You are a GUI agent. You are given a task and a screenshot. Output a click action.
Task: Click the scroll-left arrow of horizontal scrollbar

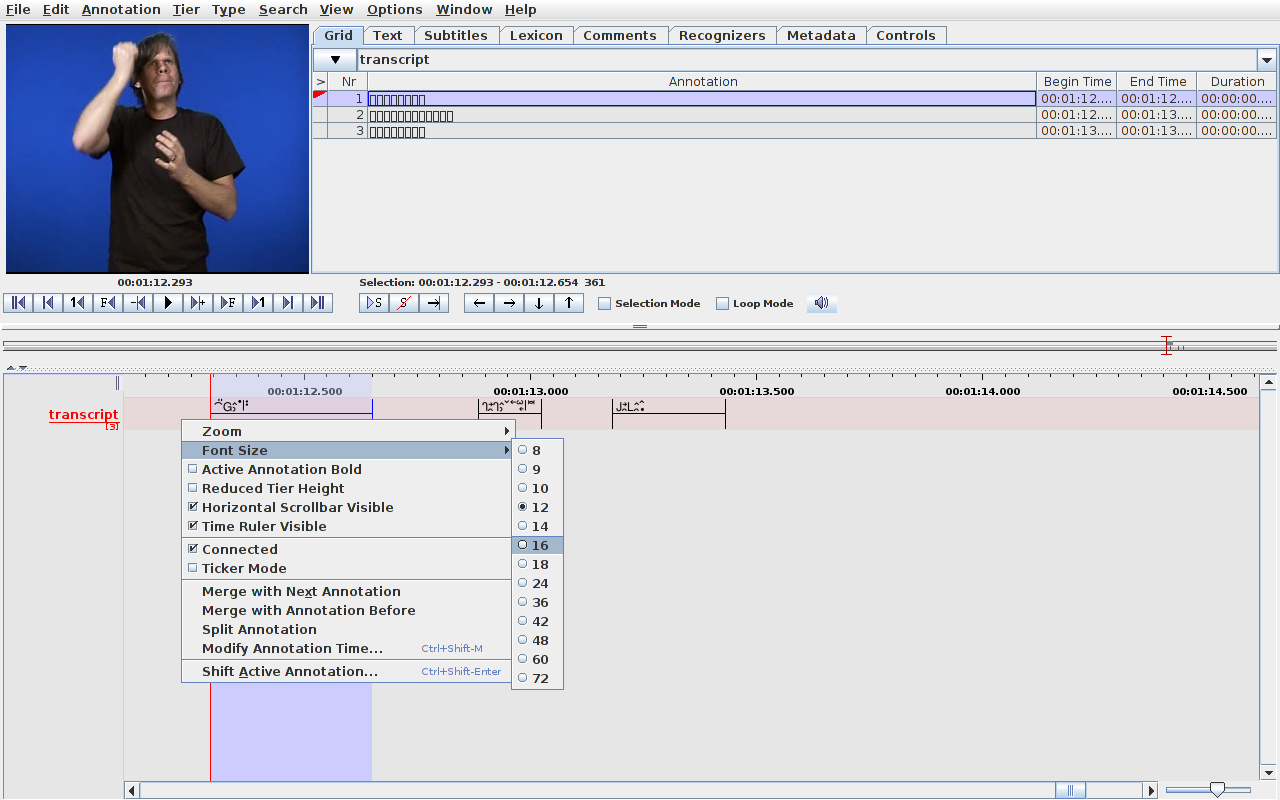(132, 791)
